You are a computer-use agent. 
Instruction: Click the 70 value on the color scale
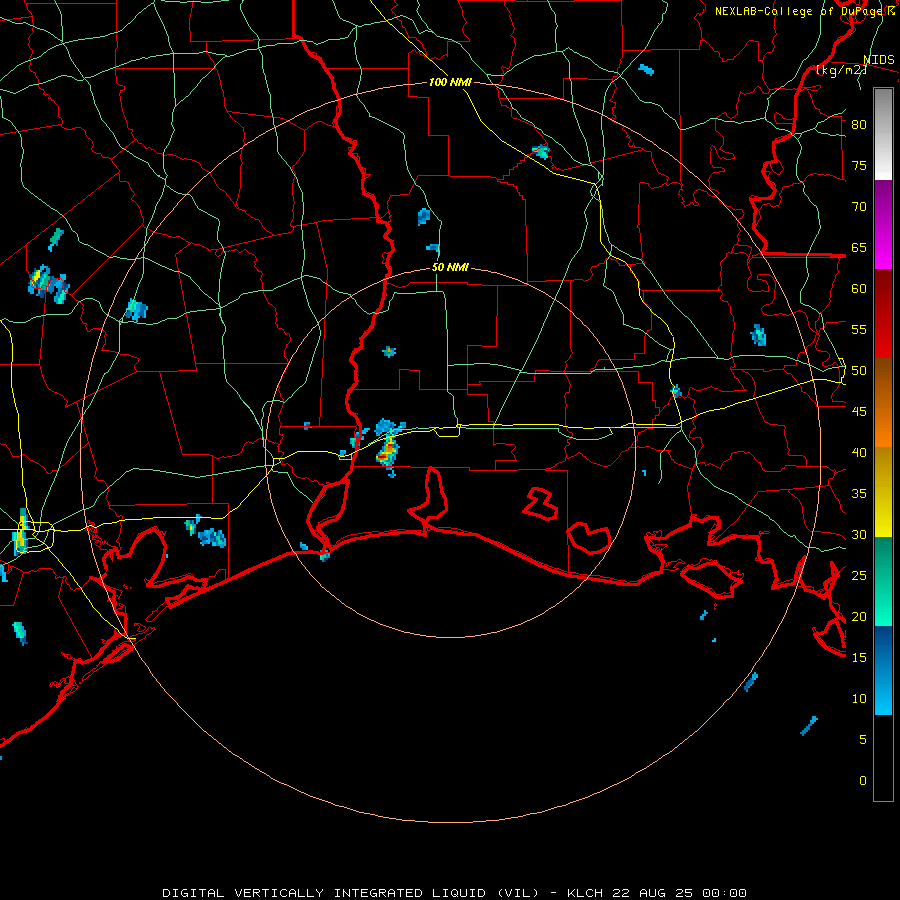pos(859,207)
